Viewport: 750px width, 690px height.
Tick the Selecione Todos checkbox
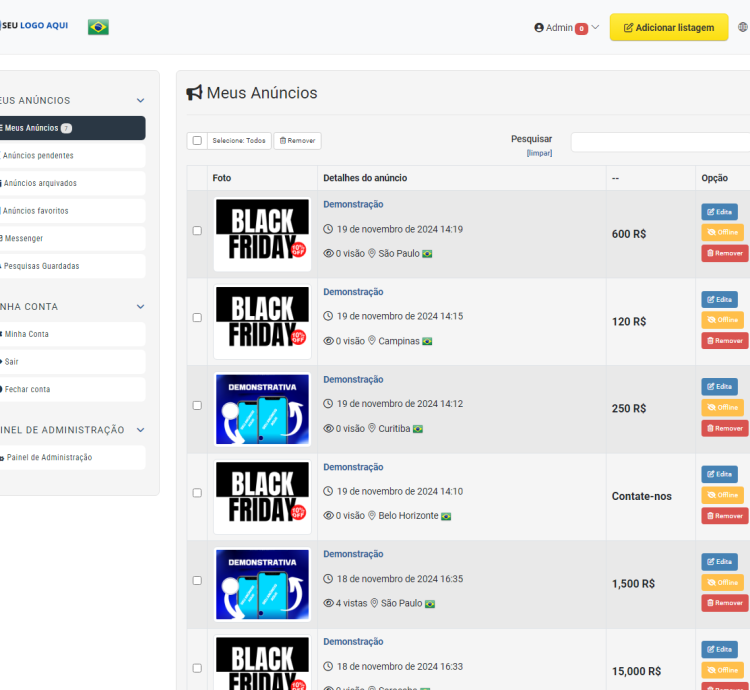[x=197, y=141]
